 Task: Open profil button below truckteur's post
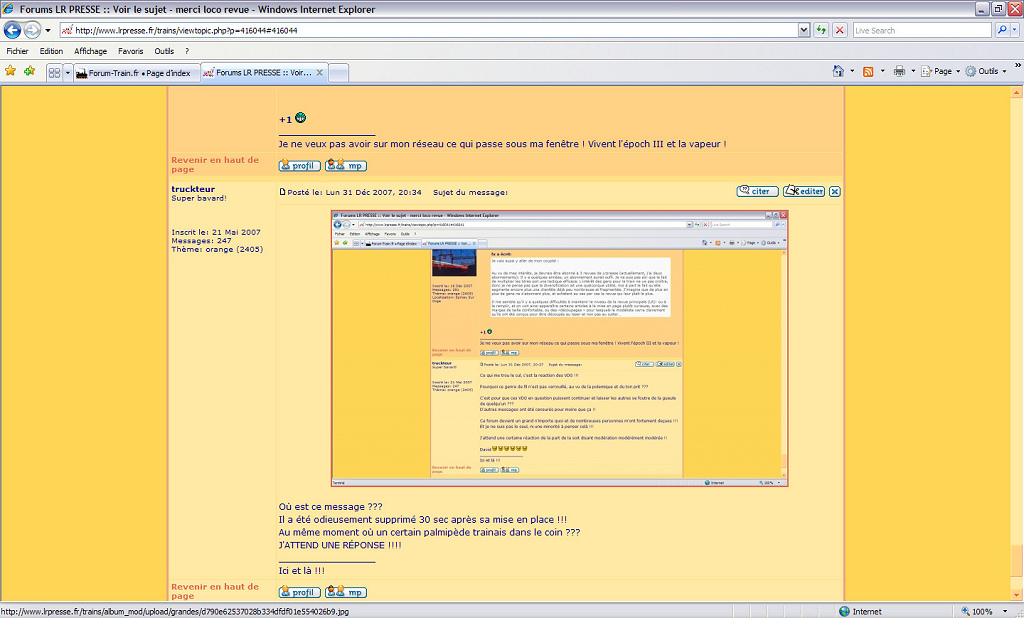(300, 593)
